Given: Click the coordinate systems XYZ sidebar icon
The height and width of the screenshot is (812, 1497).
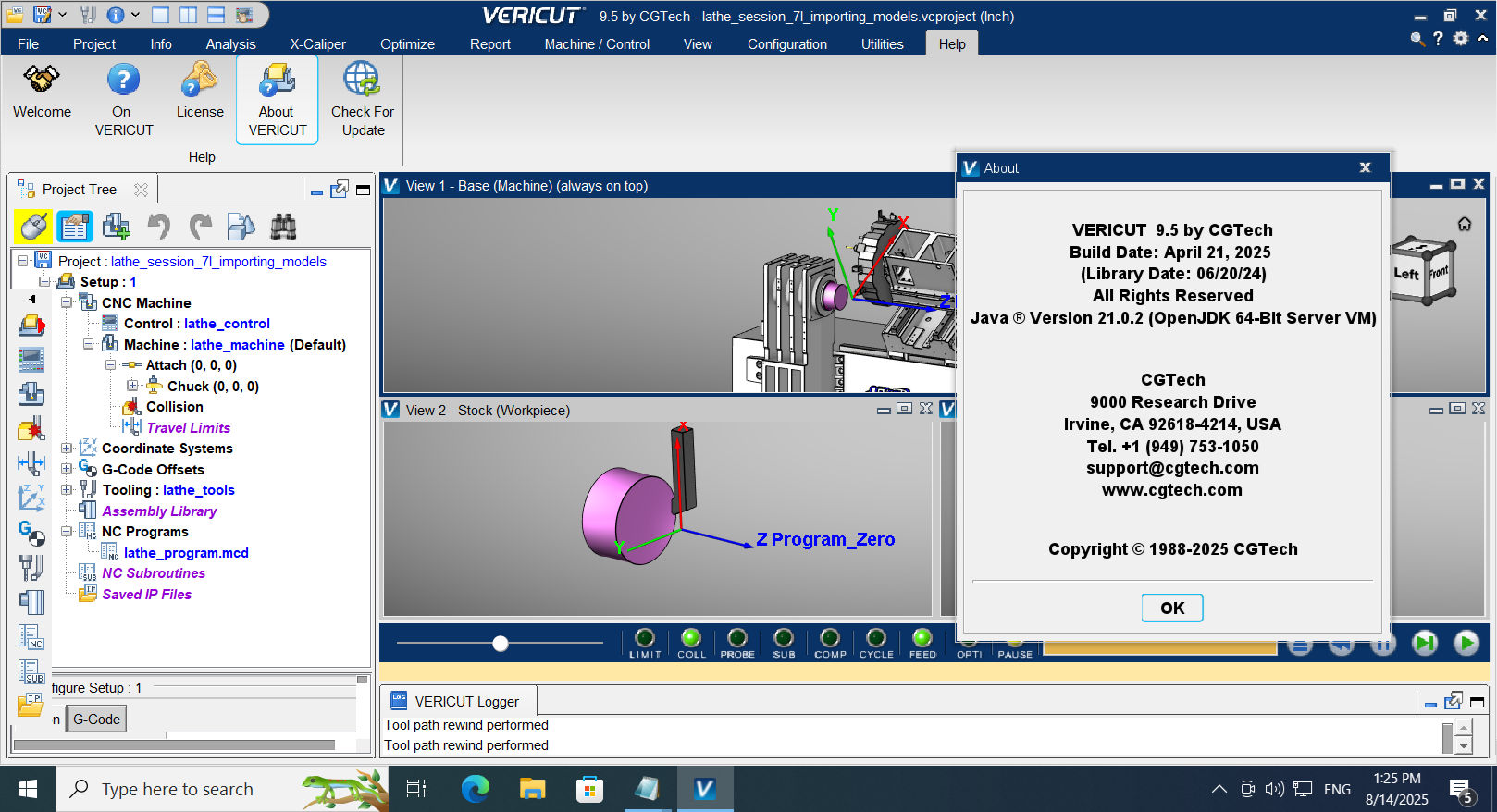Looking at the screenshot, I should click(31, 497).
